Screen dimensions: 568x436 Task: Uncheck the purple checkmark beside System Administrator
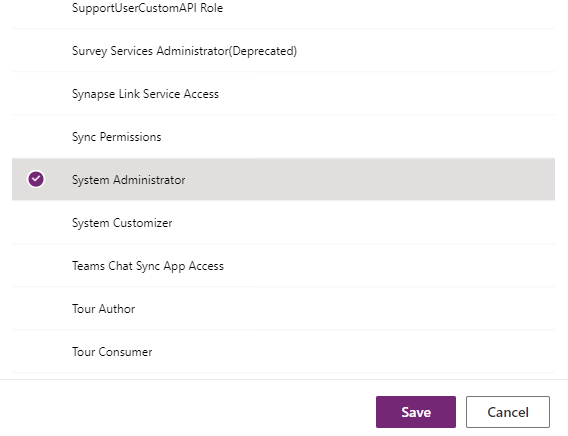36,179
